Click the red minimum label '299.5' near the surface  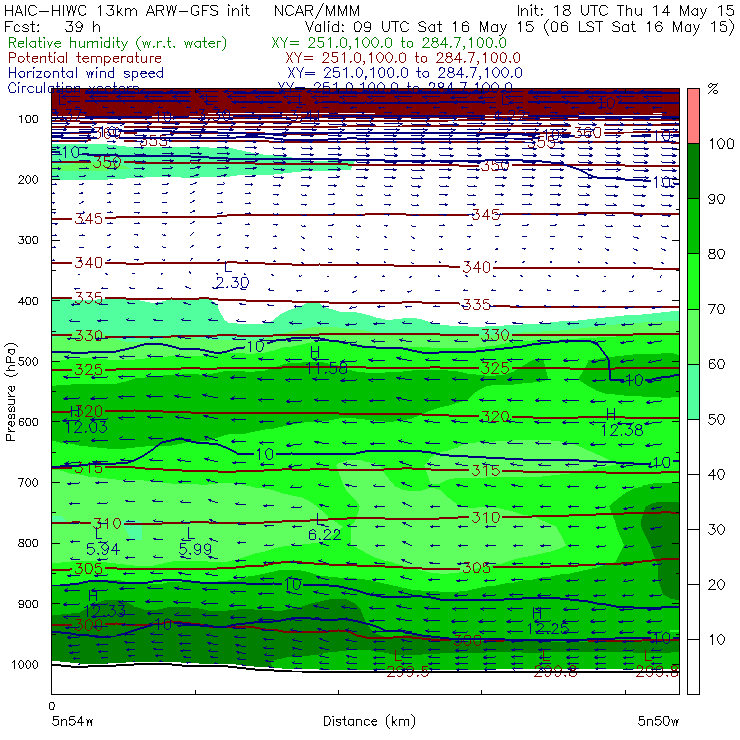pyautogui.click(x=408, y=672)
